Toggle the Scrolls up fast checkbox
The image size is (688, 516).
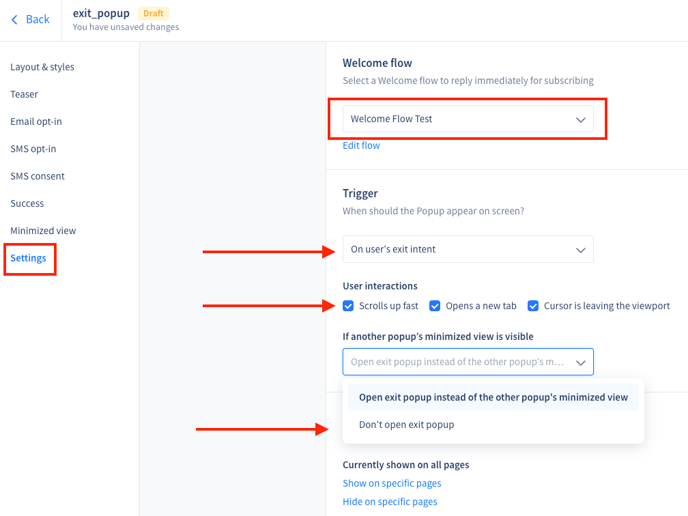coord(348,306)
